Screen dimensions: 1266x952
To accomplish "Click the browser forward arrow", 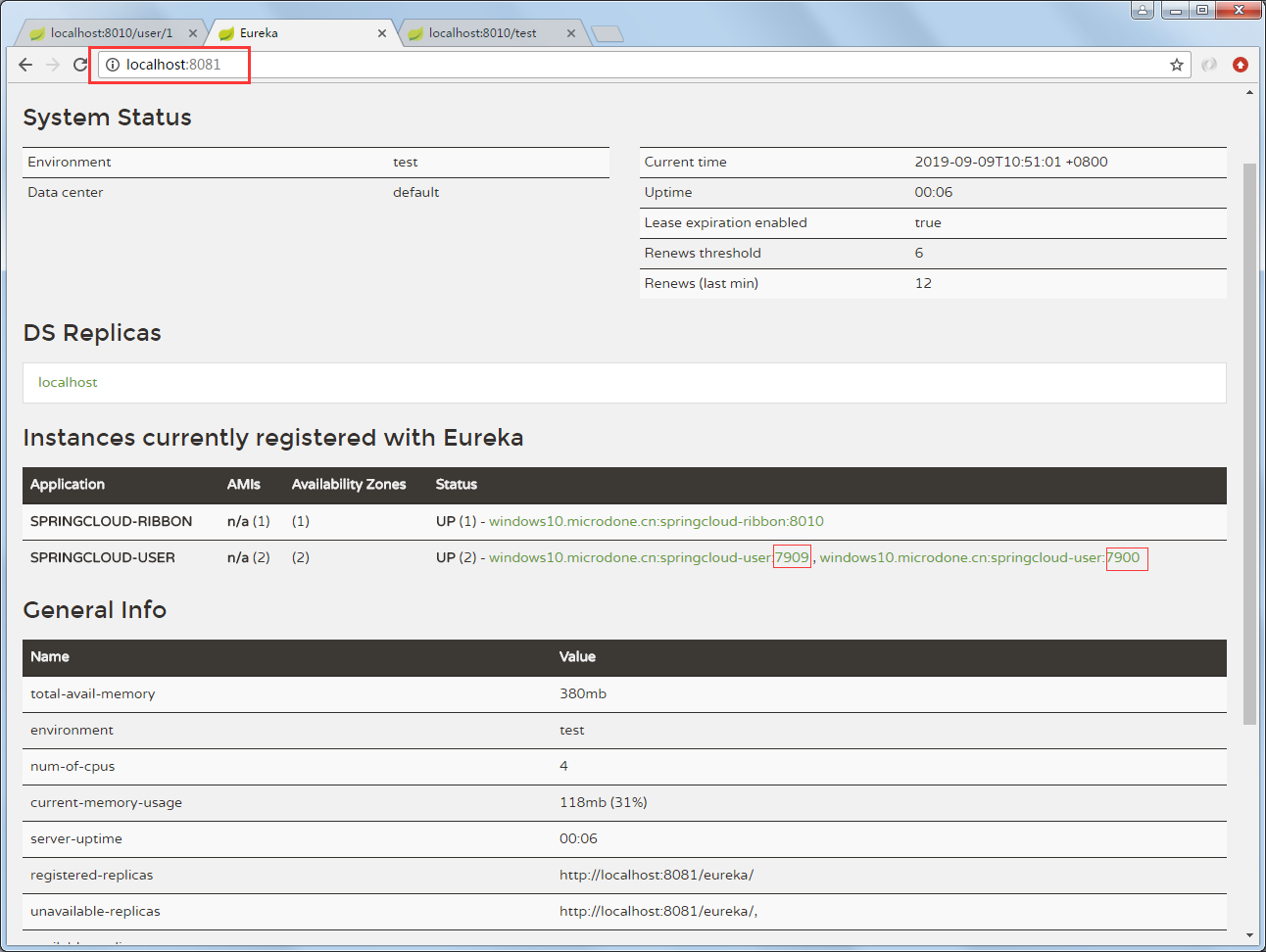I will [x=53, y=65].
